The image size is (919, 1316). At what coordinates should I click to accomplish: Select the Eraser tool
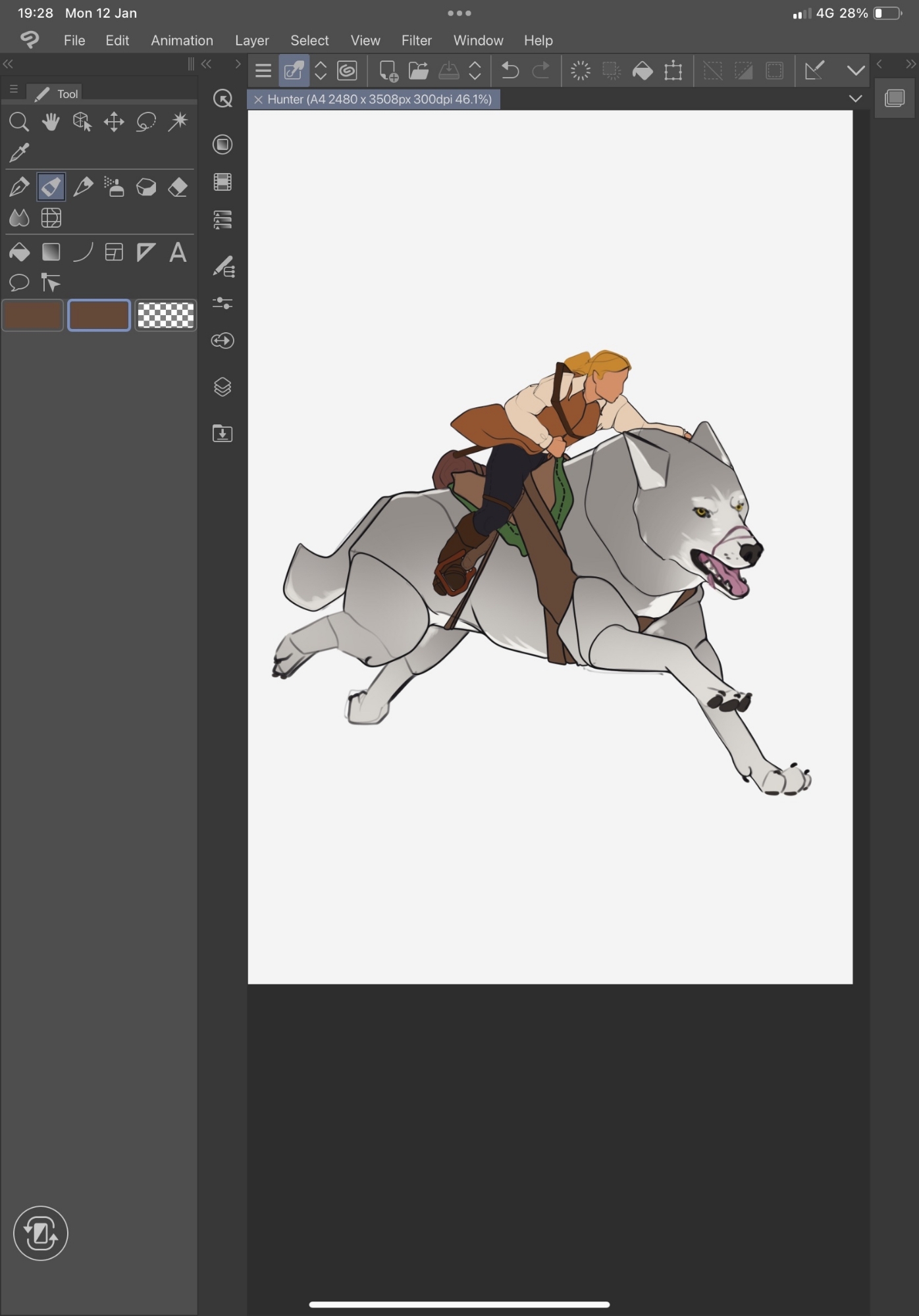tap(178, 187)
